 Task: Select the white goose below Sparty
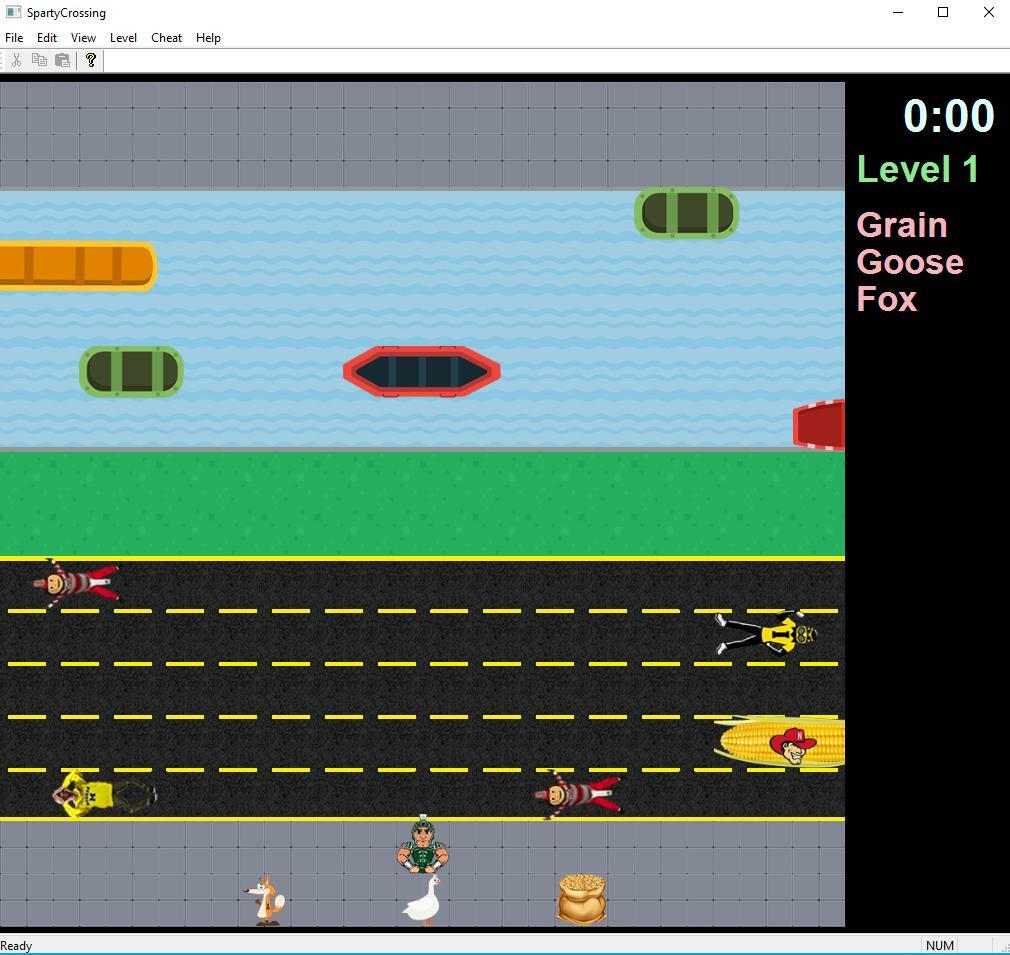point(423,900)
